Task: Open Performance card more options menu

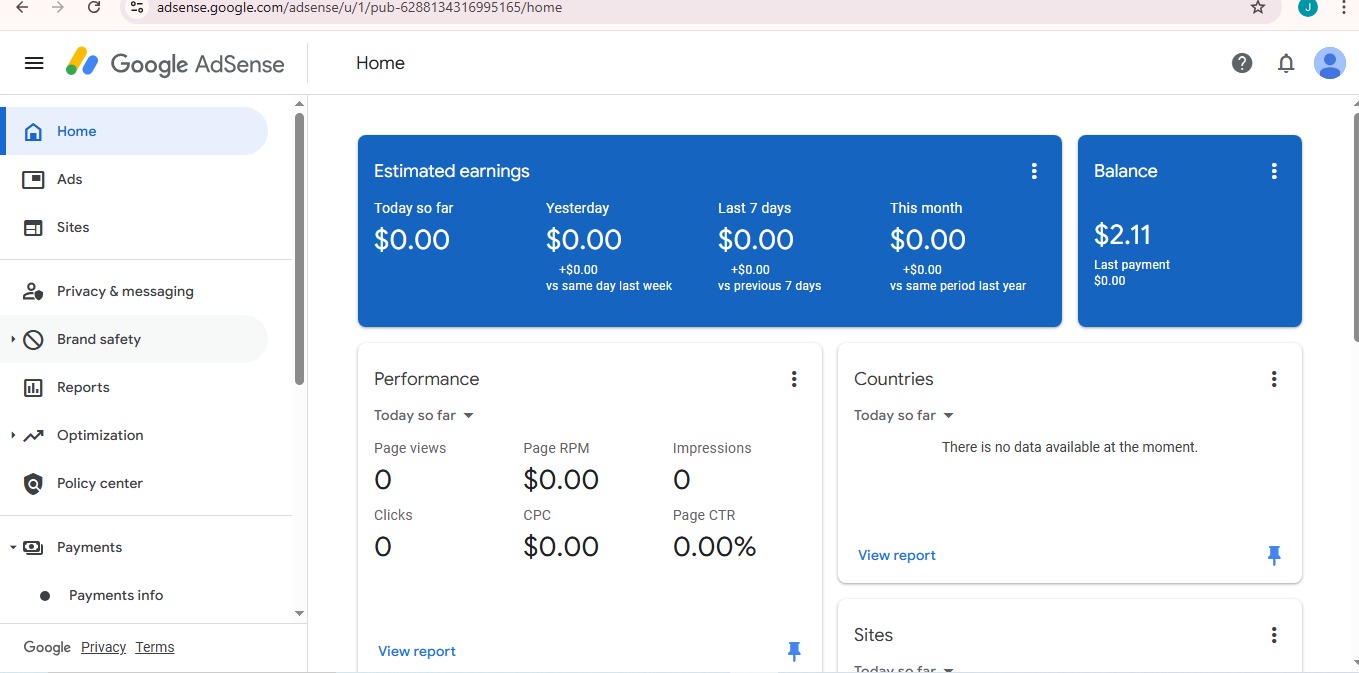Action: coord(794,379)
